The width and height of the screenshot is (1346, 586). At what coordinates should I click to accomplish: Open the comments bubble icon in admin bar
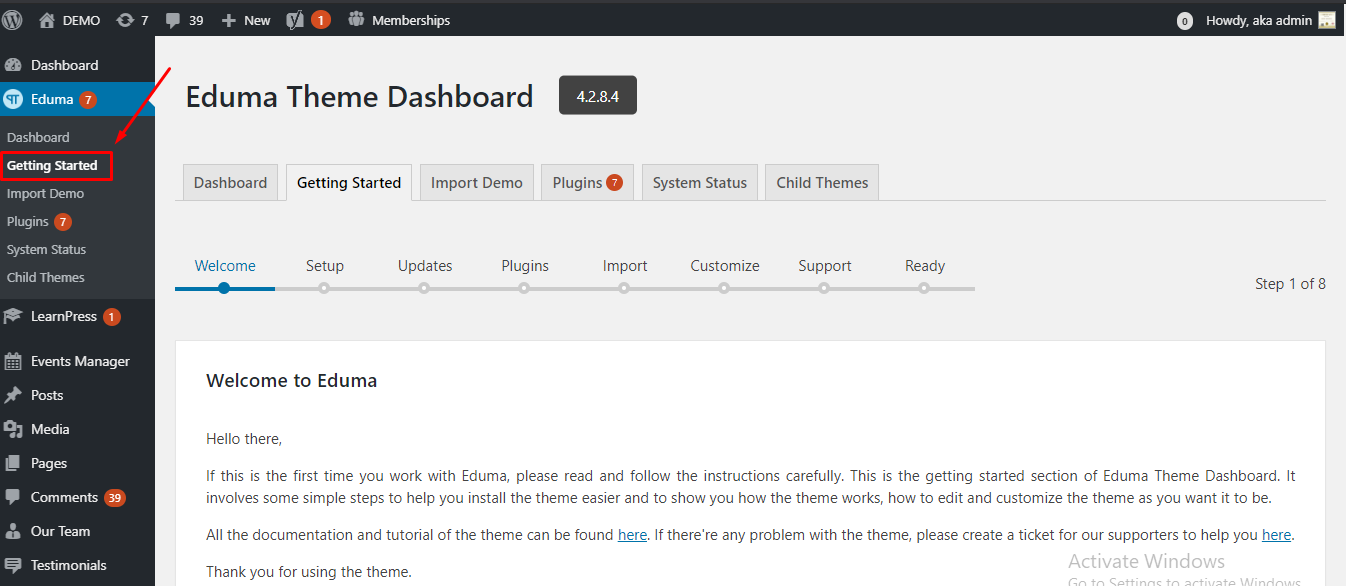[x=174, y=20]
